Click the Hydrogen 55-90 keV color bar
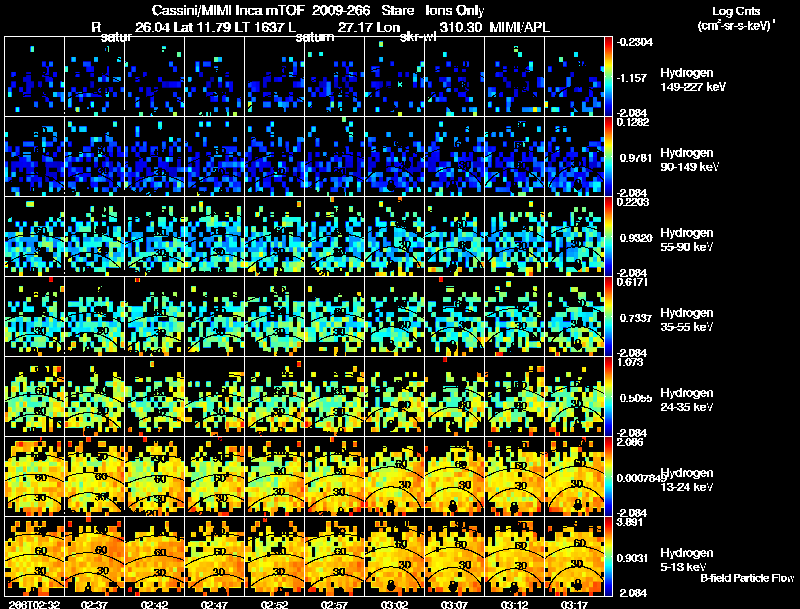 608,237
